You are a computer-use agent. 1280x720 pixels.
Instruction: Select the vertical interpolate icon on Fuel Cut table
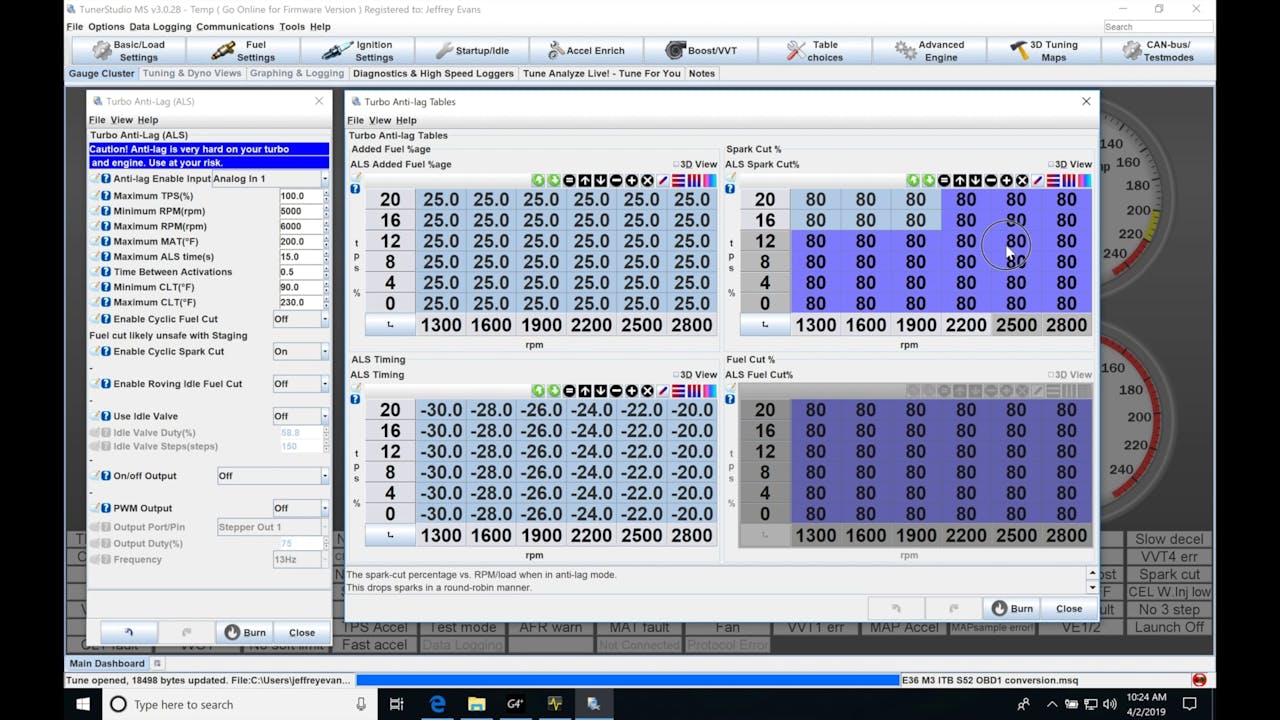click(1069, 391)
